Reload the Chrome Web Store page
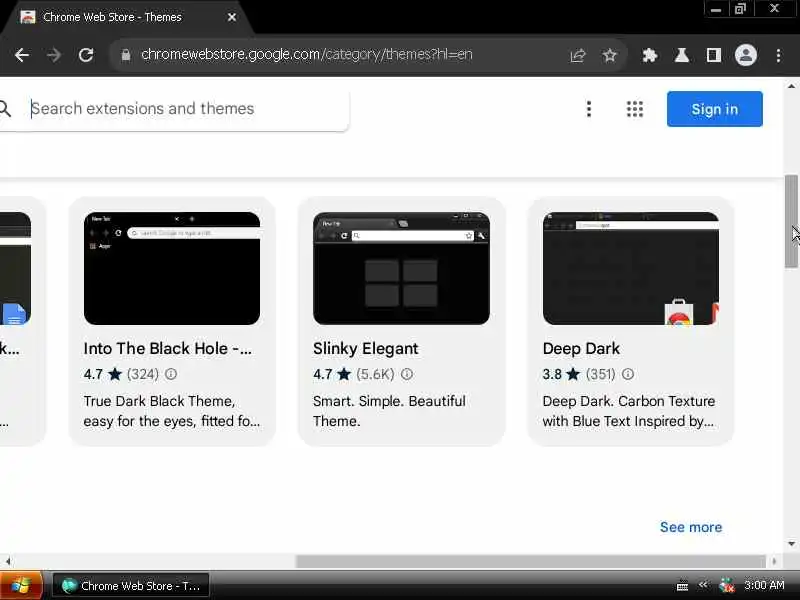Image resolution: width=800 pixels, height=600 pixels. click(86, 55)
